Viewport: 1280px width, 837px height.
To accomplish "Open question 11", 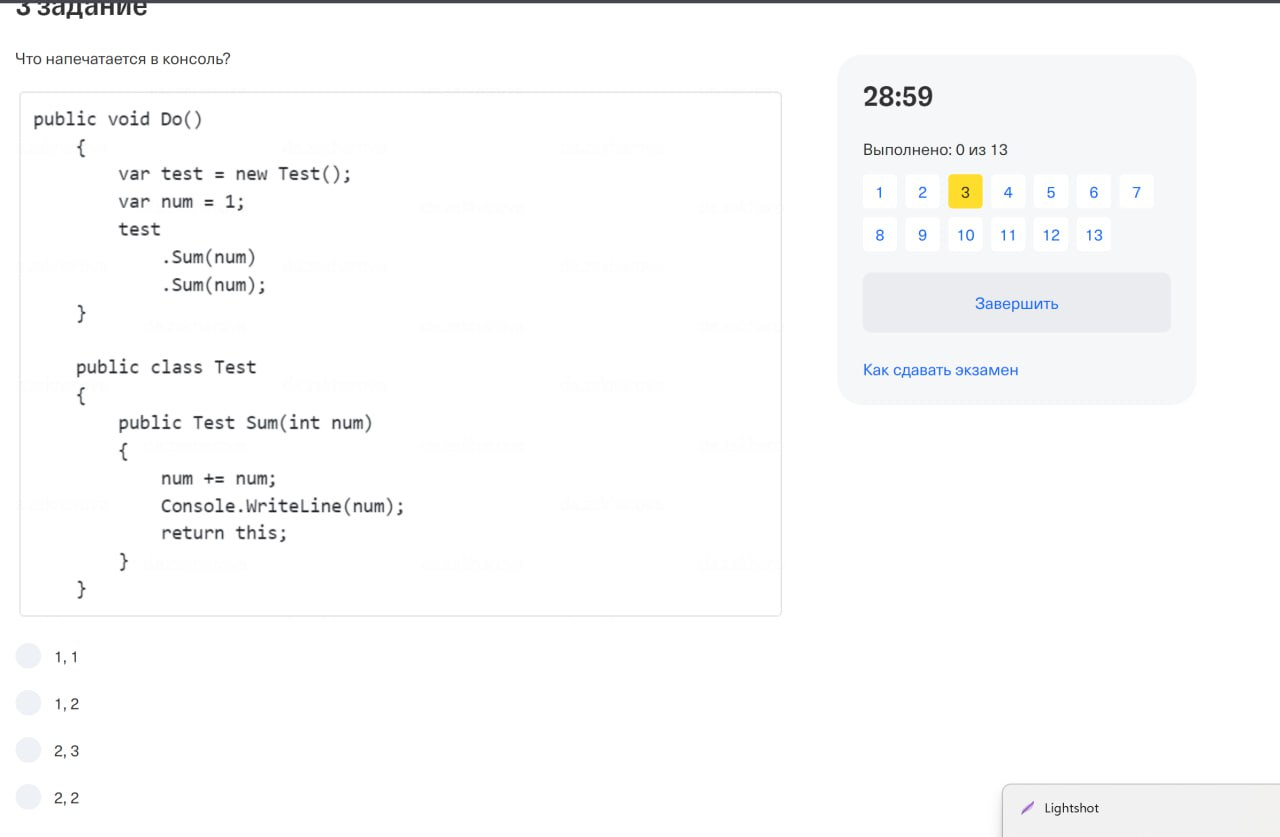I will click(x=1008, y=235).
